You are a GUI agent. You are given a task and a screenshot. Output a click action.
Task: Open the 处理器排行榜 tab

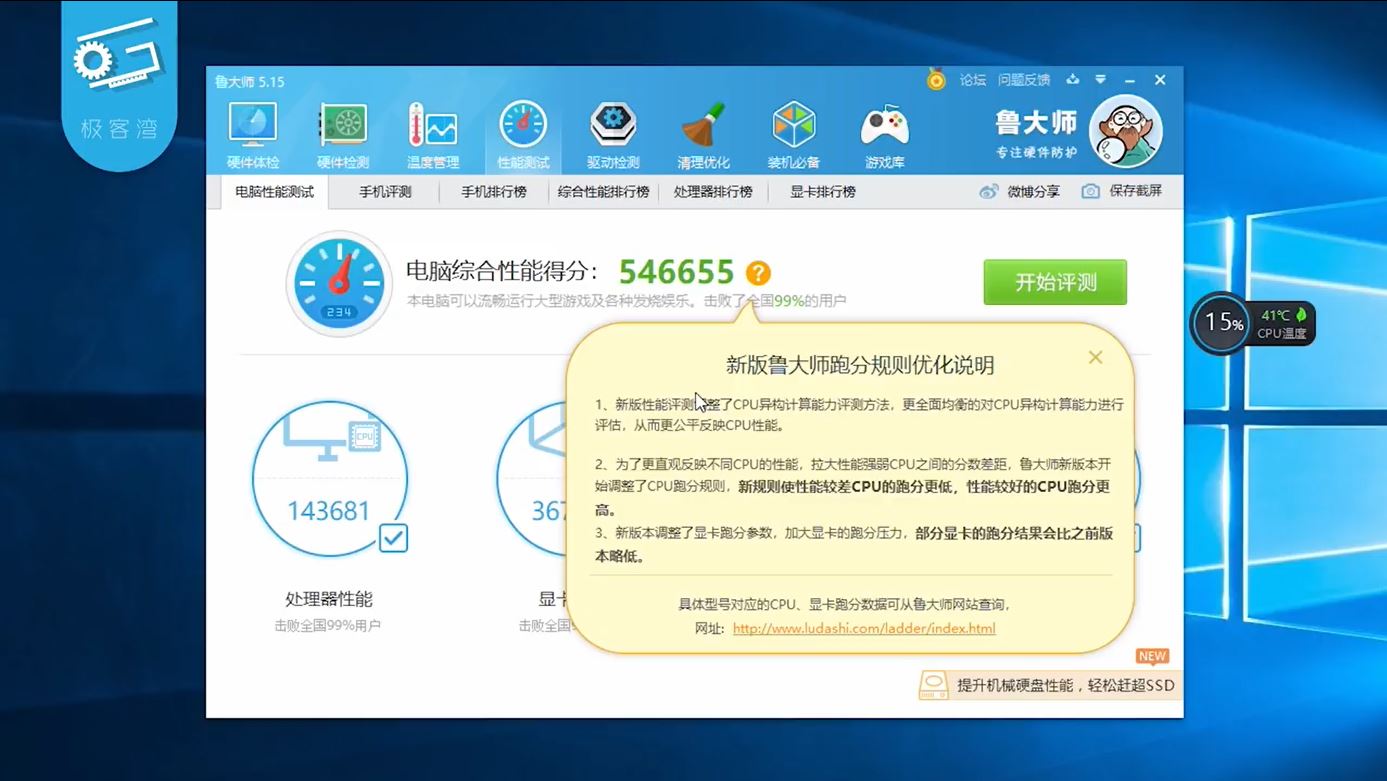pos(712,192)
